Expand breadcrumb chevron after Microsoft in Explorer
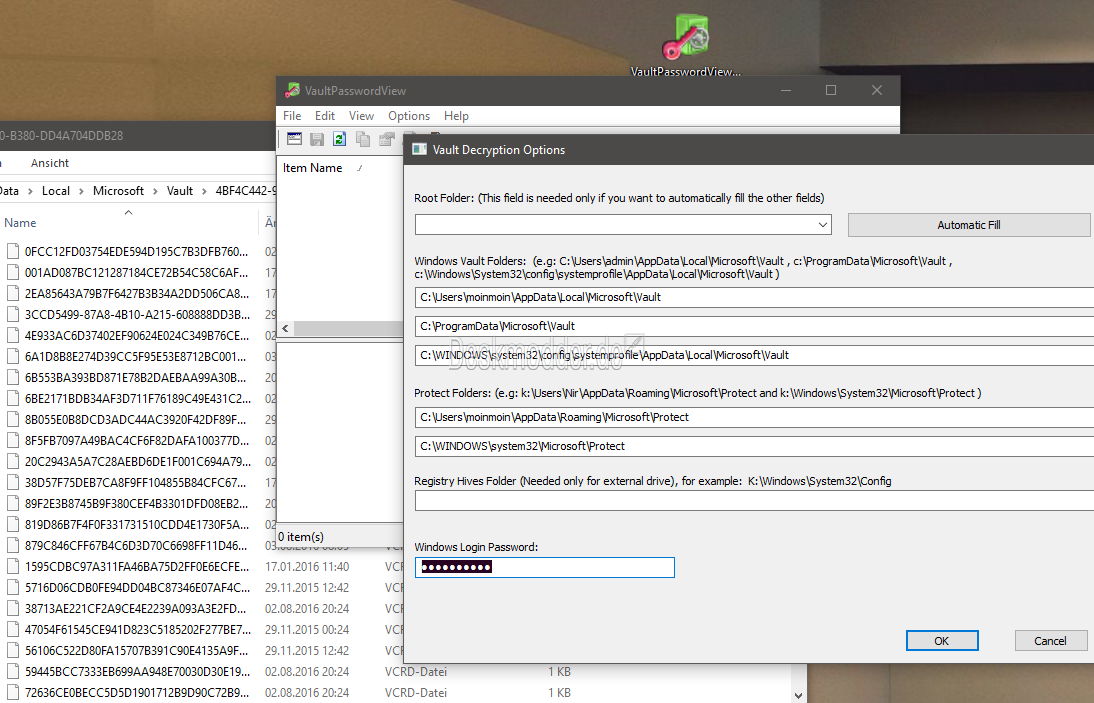This screenshot has height=703, width=1094. [x=155, y=191]
